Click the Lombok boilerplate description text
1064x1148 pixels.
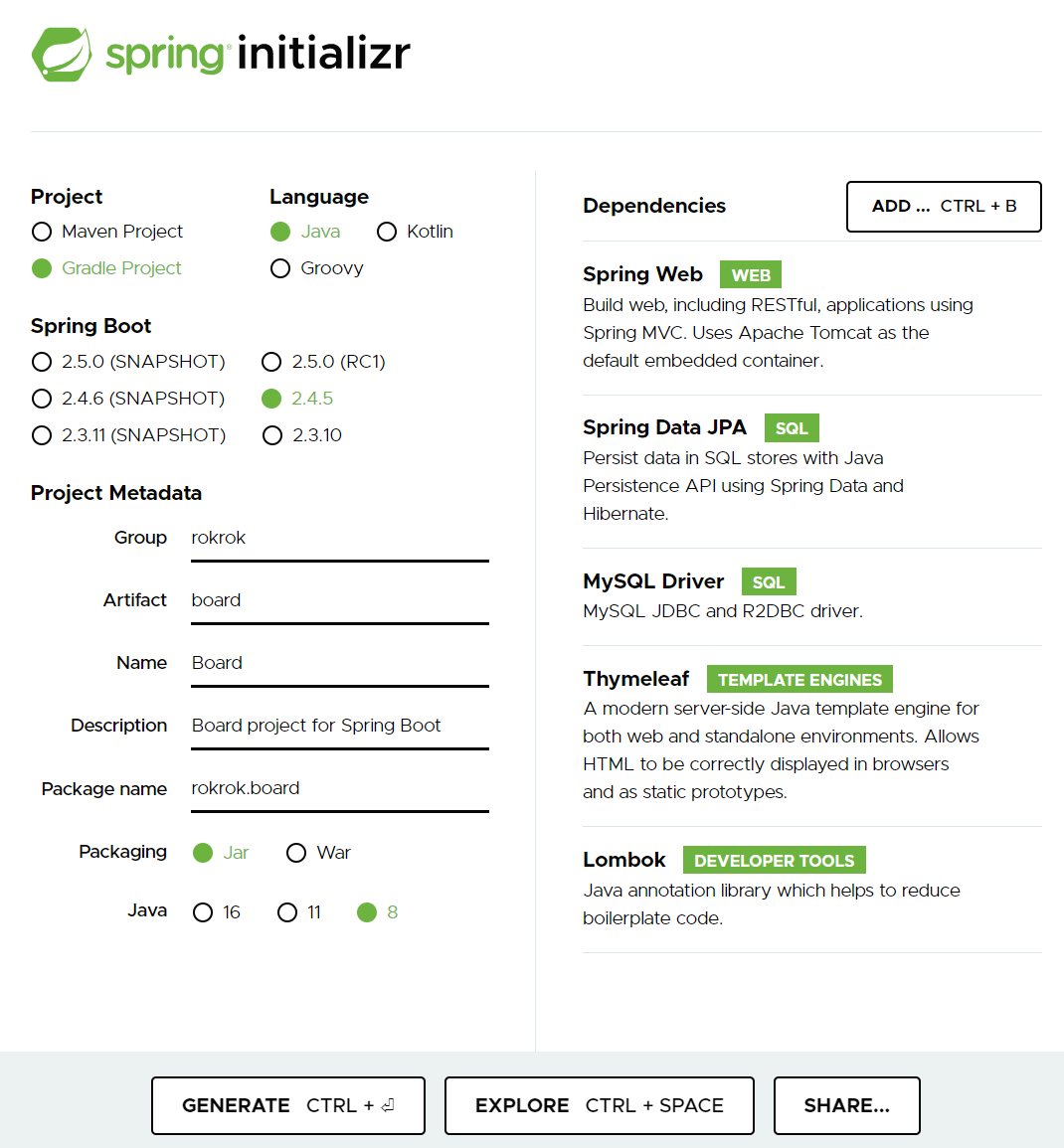point(771,904)
